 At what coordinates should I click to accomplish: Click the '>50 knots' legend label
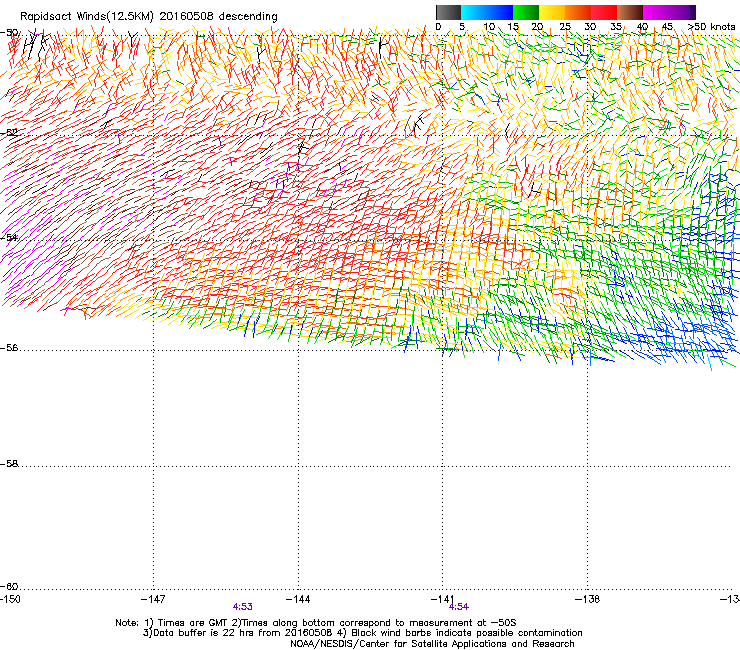(712, 27)
